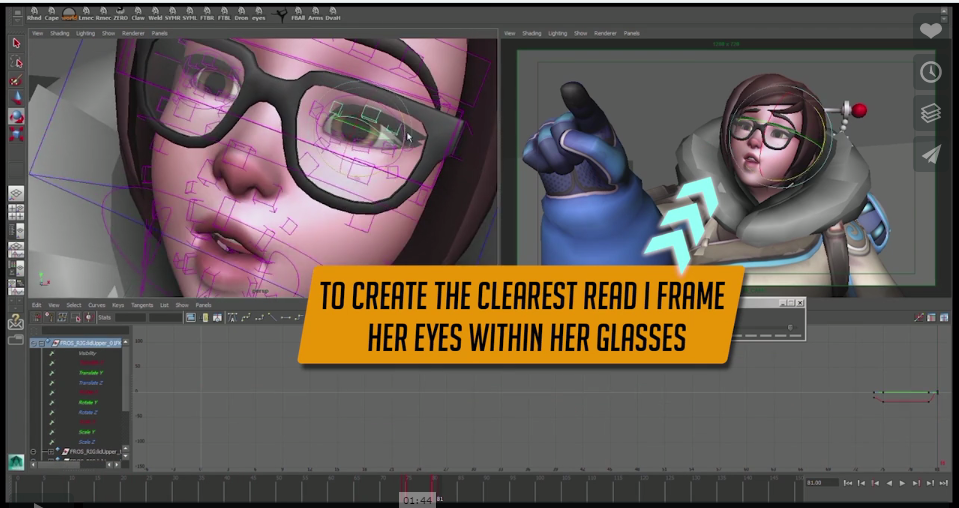Go to the end of playback range
Screen dimensions: 959x508
943,483
